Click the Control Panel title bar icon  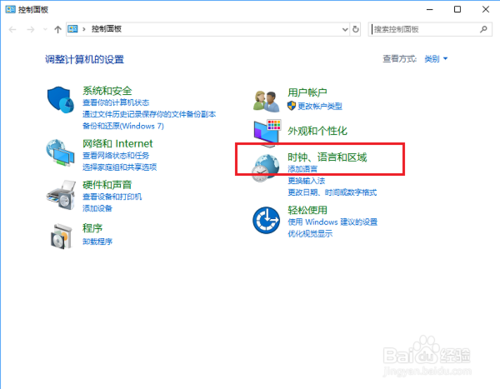click(x=10, y=9)
